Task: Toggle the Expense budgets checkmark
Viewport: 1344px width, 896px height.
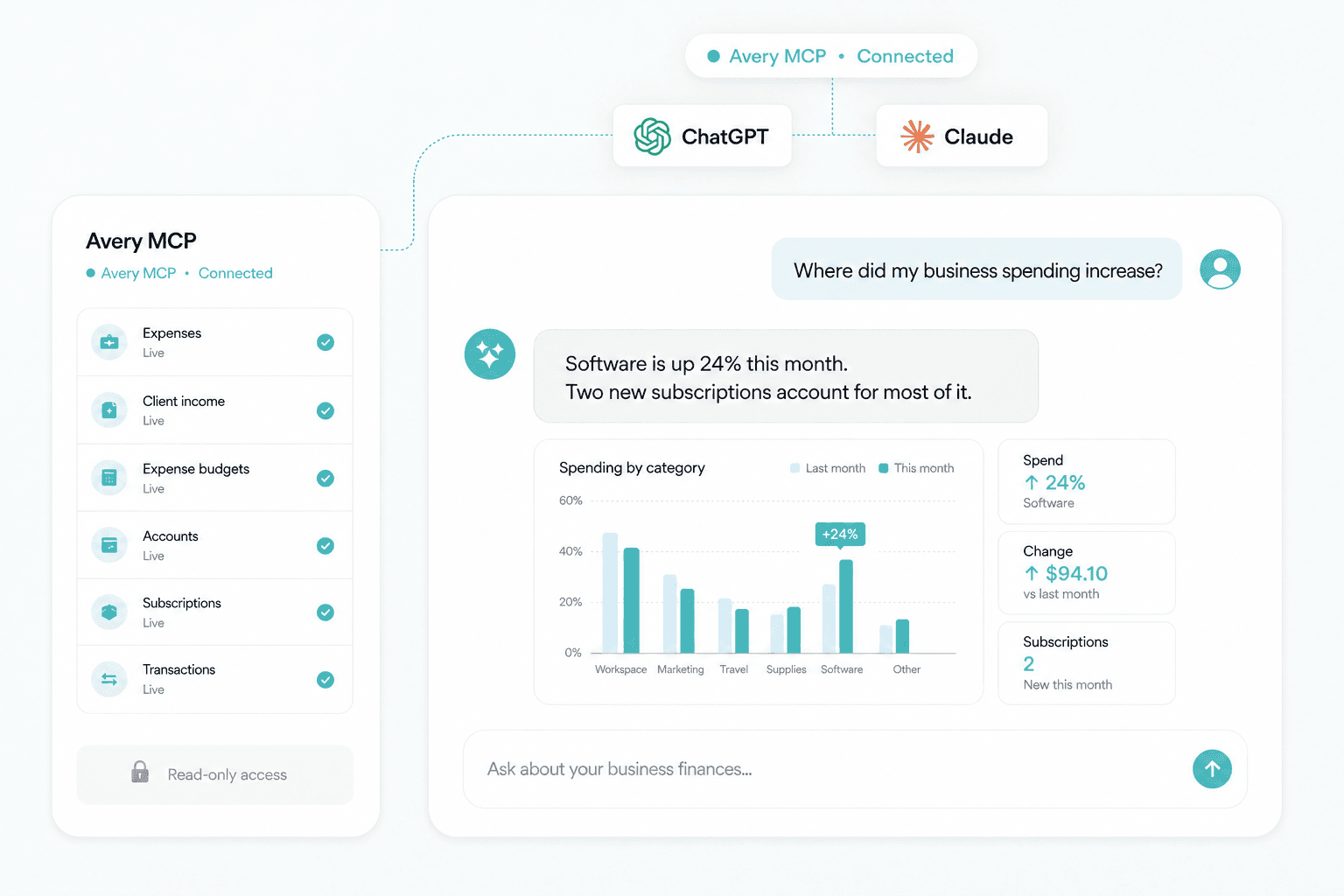Action: tap(325, 478)
